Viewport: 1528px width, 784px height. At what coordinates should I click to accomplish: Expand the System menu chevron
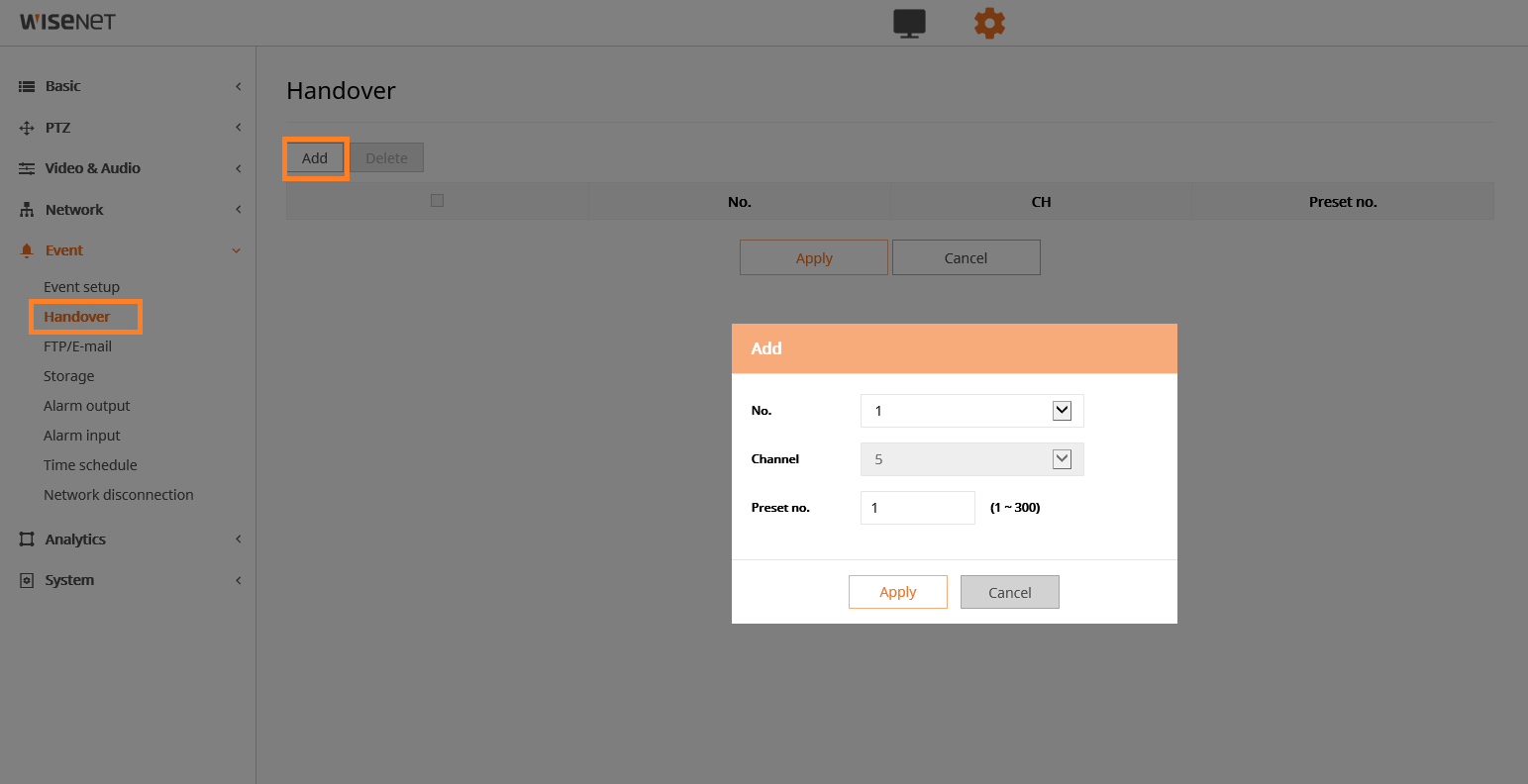click(x=238, y=580)
